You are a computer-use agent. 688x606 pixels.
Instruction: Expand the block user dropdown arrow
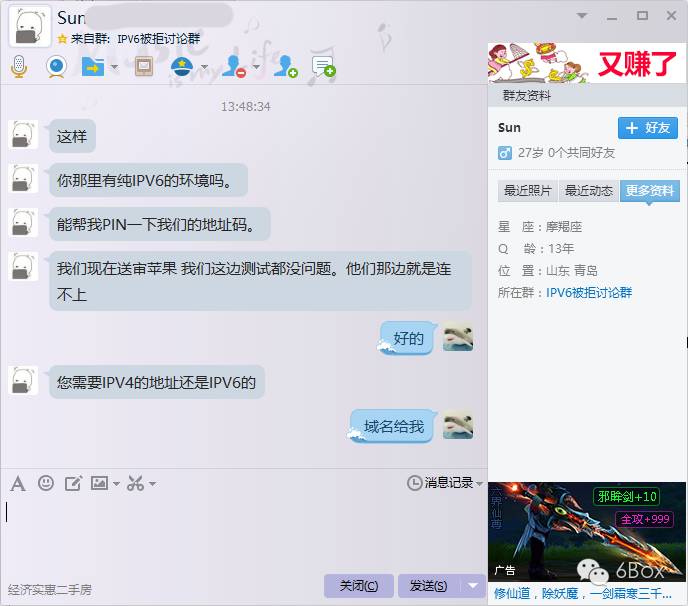click(x=256, y=67)
